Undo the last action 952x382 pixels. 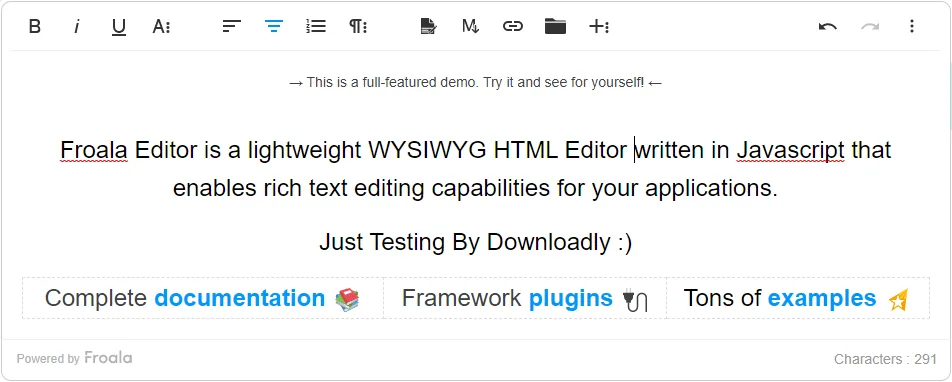[x=828, y=26]
